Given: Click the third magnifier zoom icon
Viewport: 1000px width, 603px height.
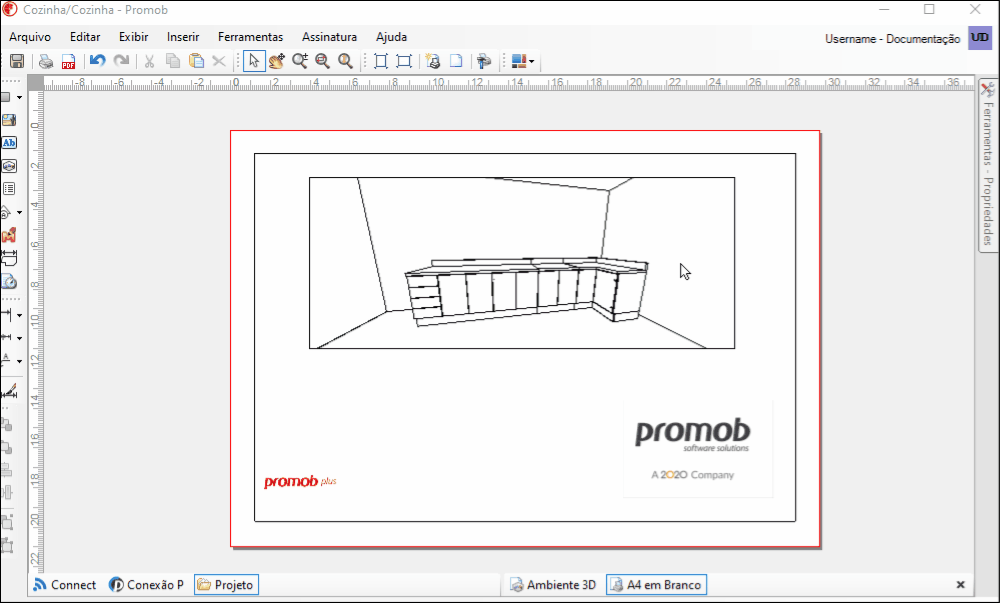Looking at the screenshot, I should 346,61.
